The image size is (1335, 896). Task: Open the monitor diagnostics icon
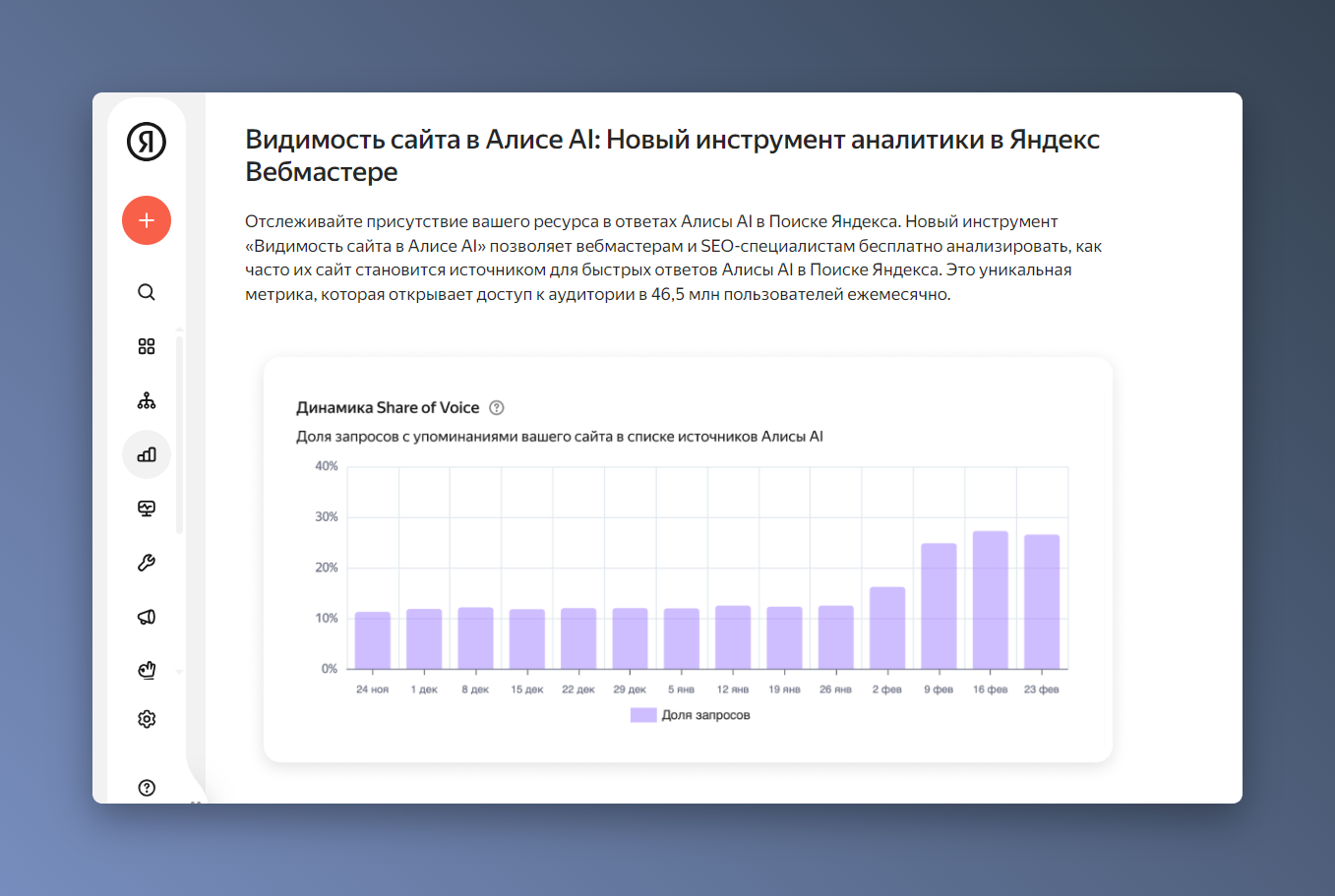(x=147, y=508)
